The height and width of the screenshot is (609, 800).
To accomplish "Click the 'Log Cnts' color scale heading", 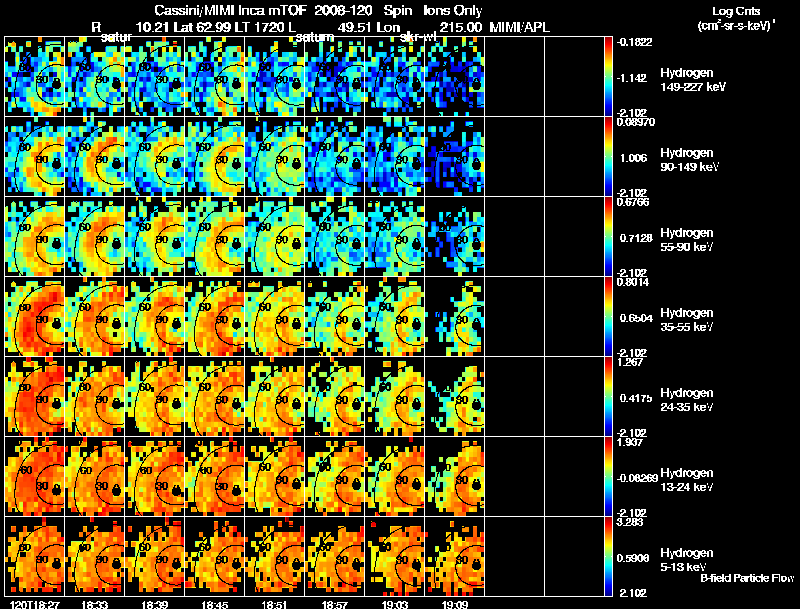I will 736,11.
